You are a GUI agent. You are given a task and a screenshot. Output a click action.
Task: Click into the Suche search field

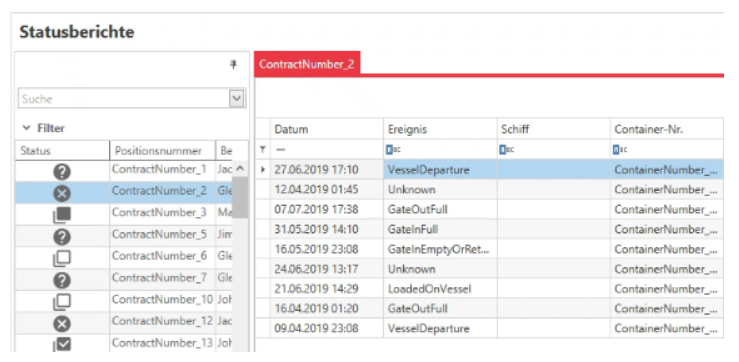[x=123, y=99]
